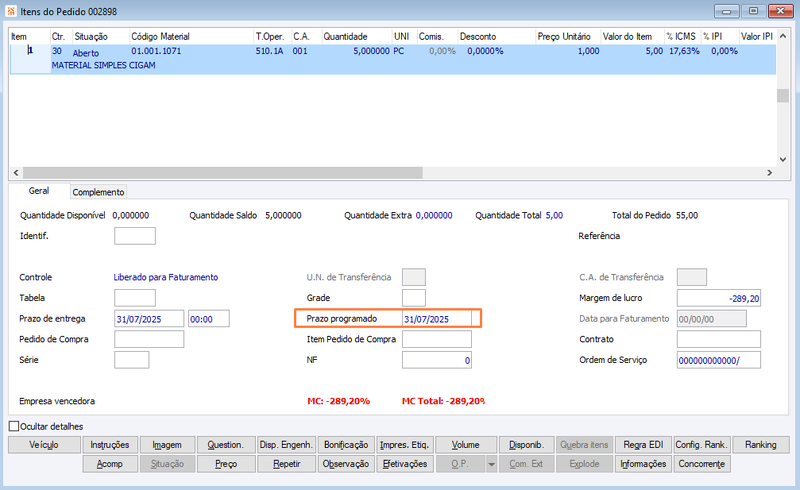Click the grid vertical scroll up arrow
800x490 pixels.
click(783, 36)
